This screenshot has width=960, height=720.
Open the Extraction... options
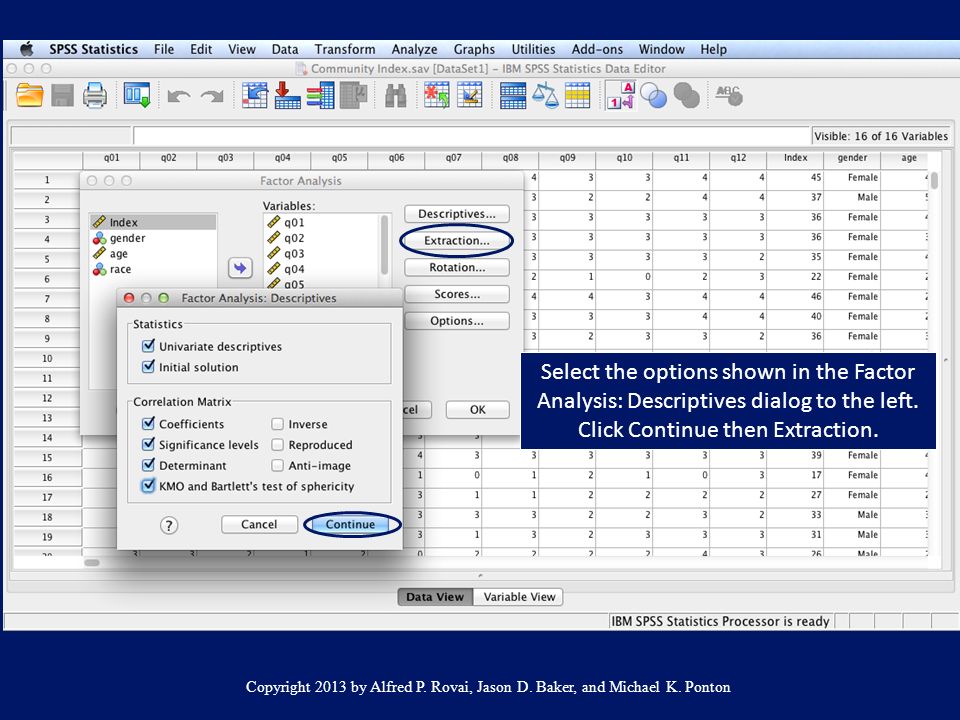tap(457, 241)
